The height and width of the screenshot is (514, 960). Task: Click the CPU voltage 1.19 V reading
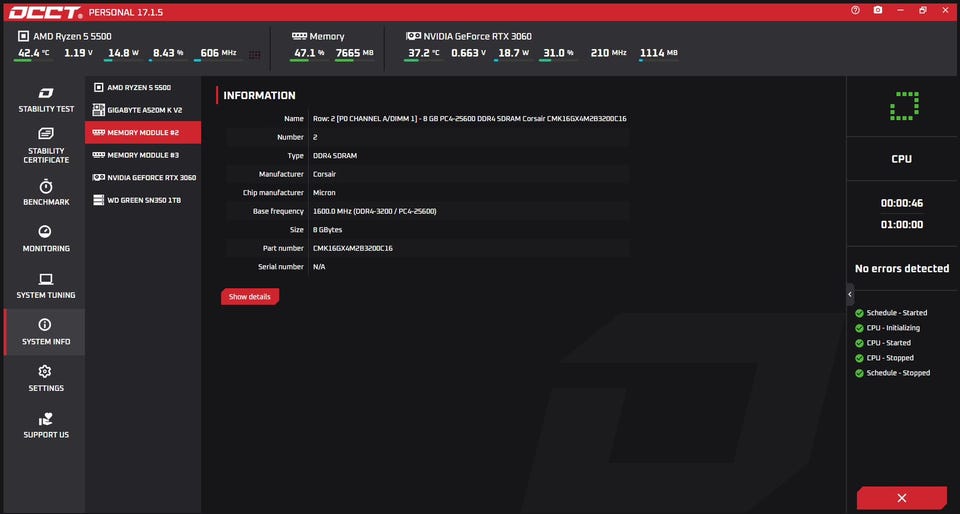click(x=78, y=53)
